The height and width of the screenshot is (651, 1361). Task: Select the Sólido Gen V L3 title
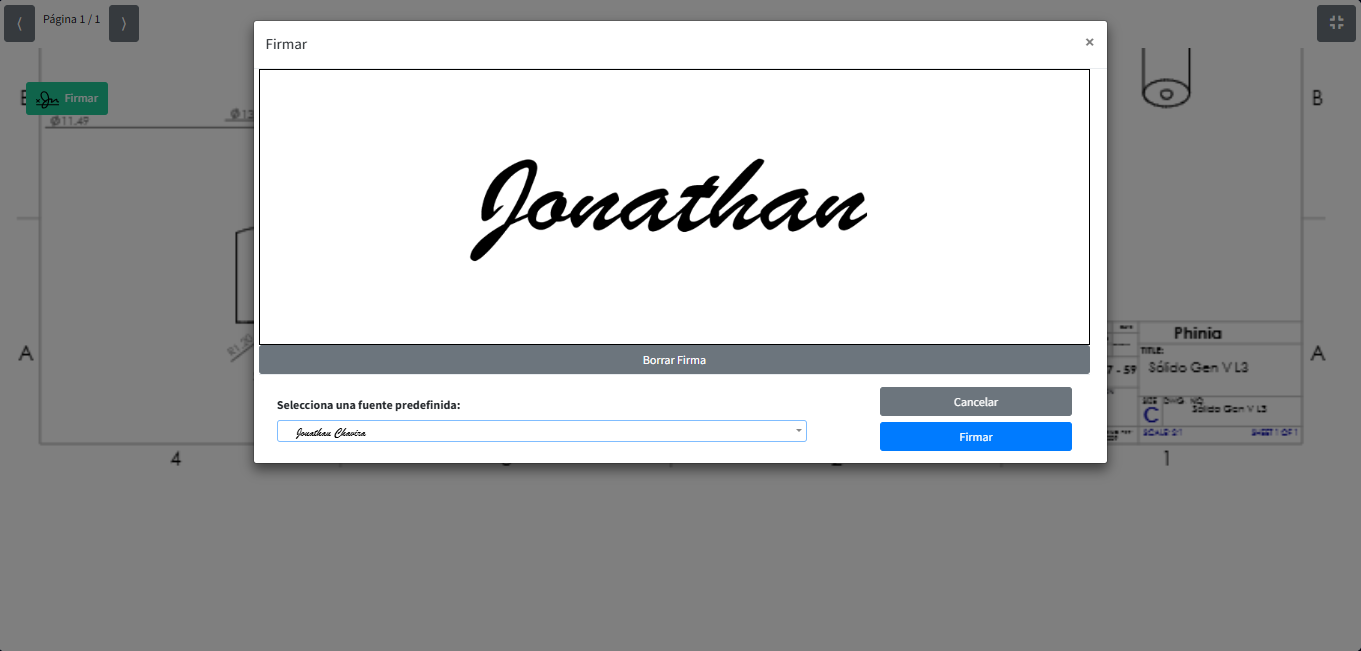pos(1197,367)
